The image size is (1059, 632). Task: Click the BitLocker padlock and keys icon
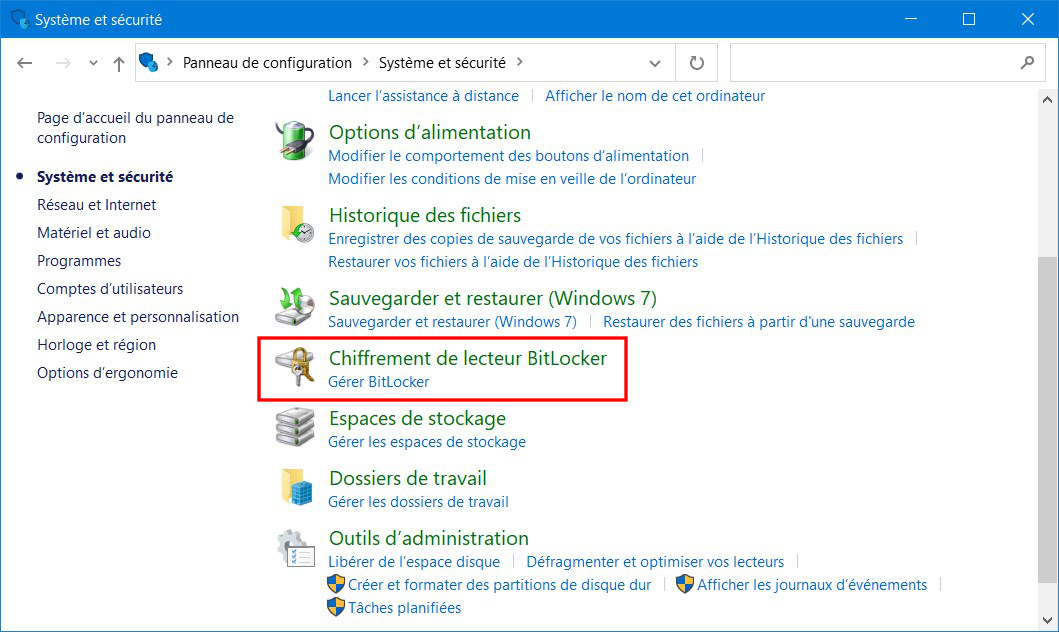(x=296, y=366)
